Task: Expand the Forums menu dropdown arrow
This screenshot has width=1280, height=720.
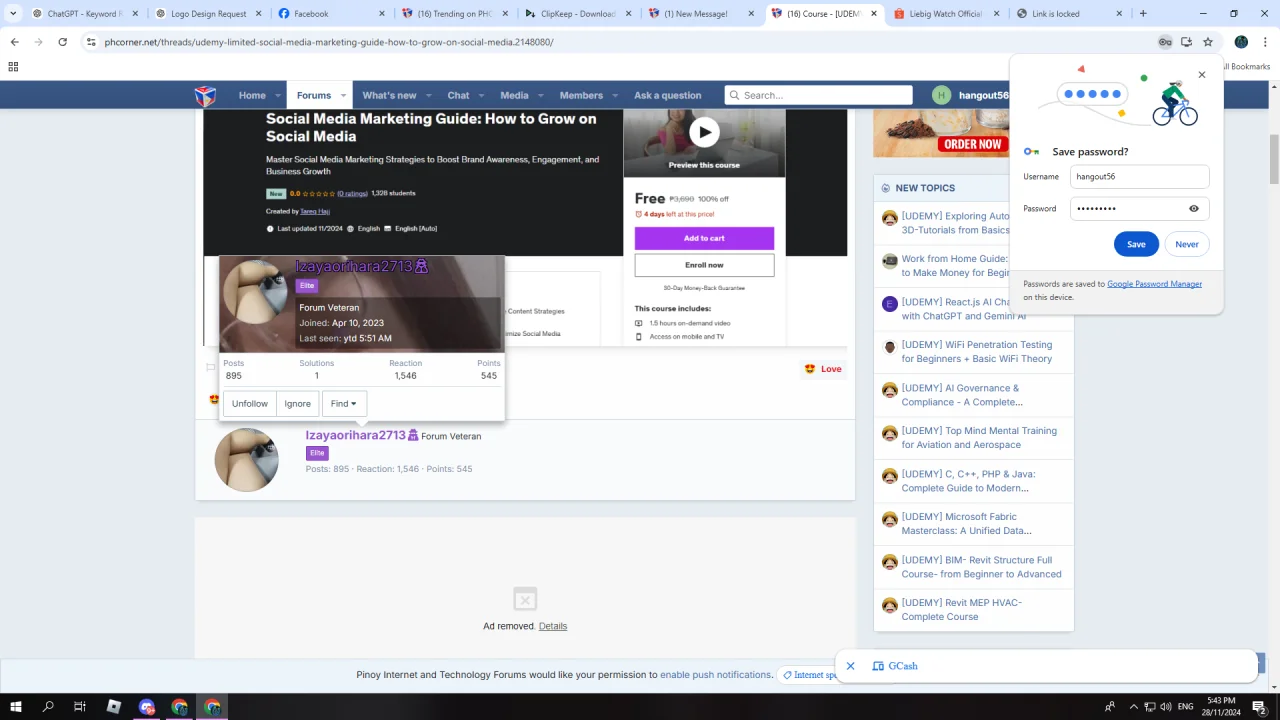Action: tap(343, 96)
